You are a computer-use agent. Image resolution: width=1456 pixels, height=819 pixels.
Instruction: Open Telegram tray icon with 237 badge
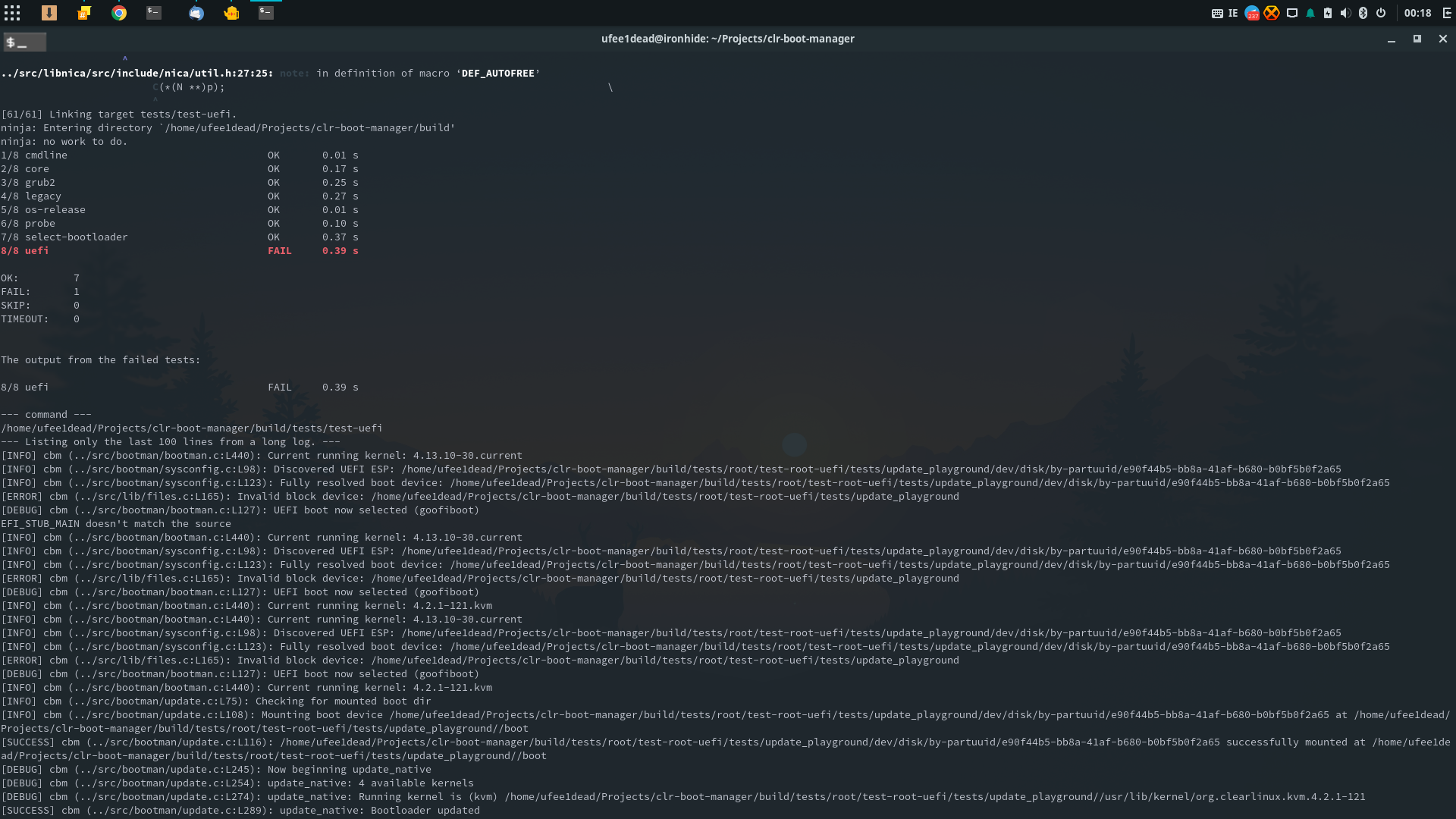(x=1252, y=13)
